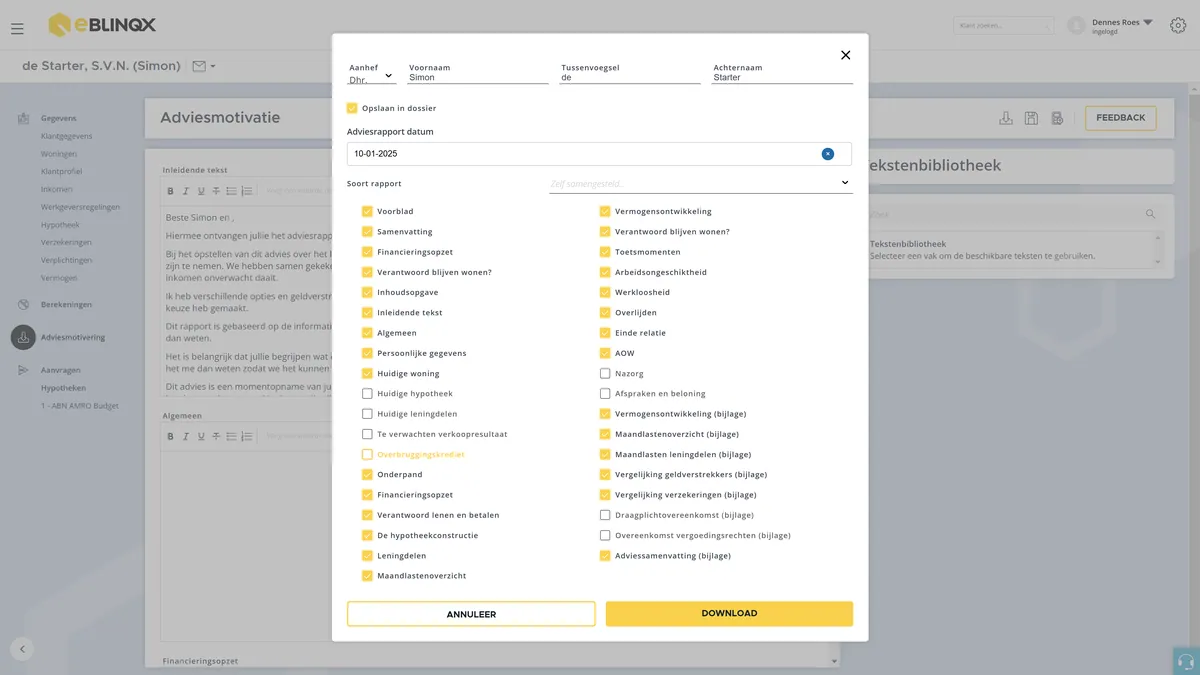Check the Draagplichtovereenkomst (bijlage) box
The height and width of the screenshot is (675, 1200).
tap(605, 515)
